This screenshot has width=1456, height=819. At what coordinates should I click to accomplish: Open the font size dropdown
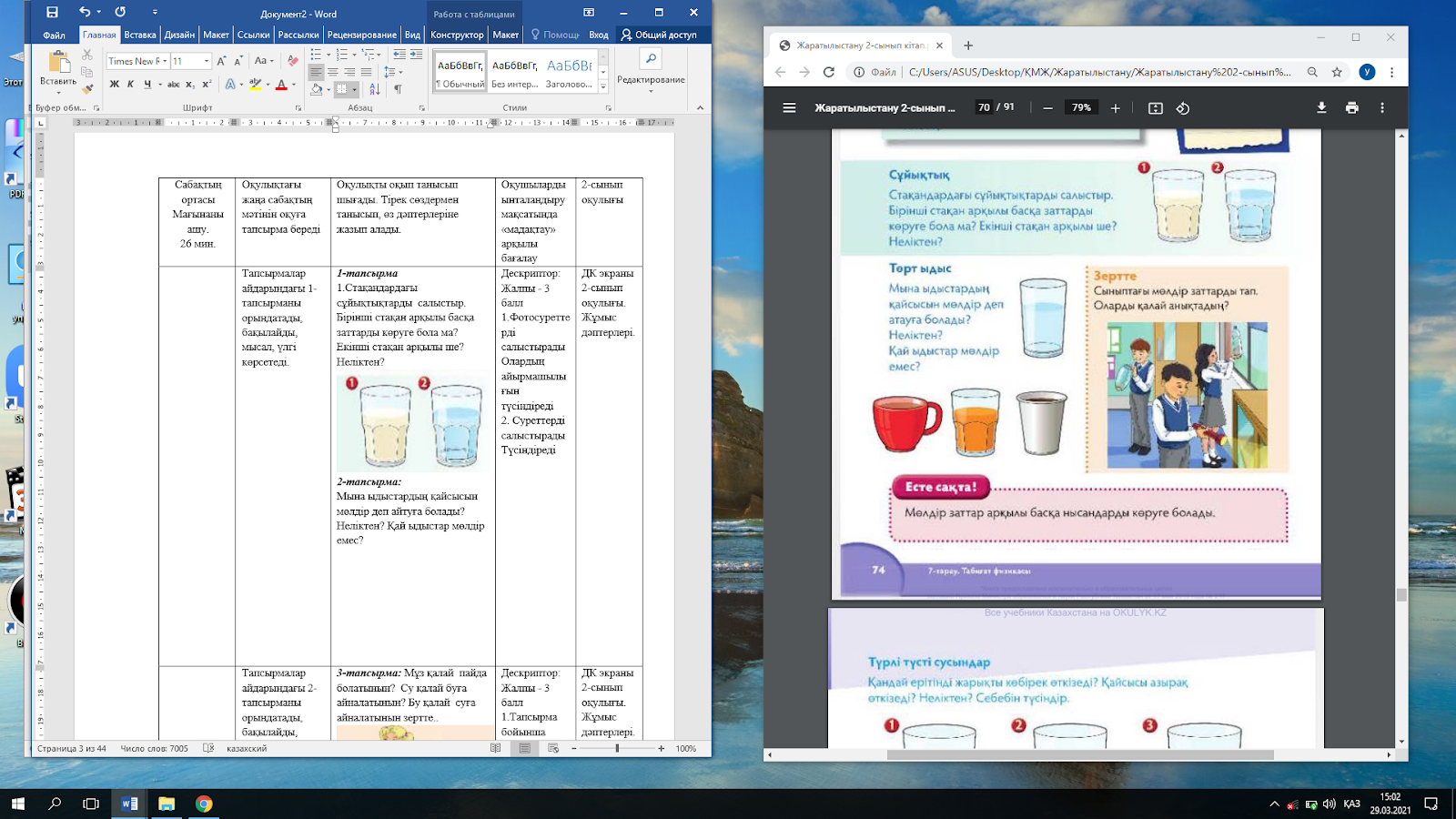(x=207, y=61)
